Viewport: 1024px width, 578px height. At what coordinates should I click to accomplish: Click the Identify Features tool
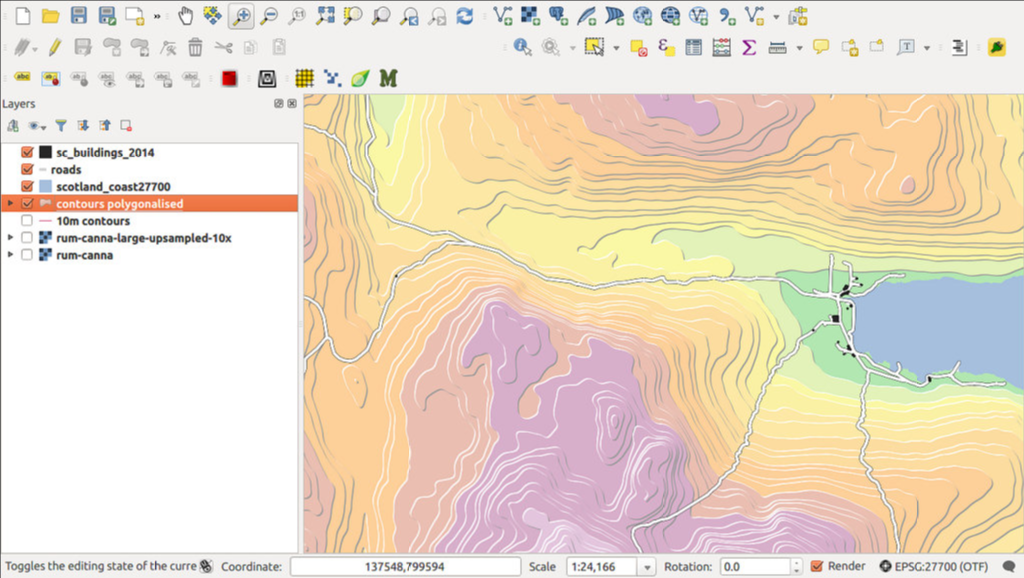point(521,47)
